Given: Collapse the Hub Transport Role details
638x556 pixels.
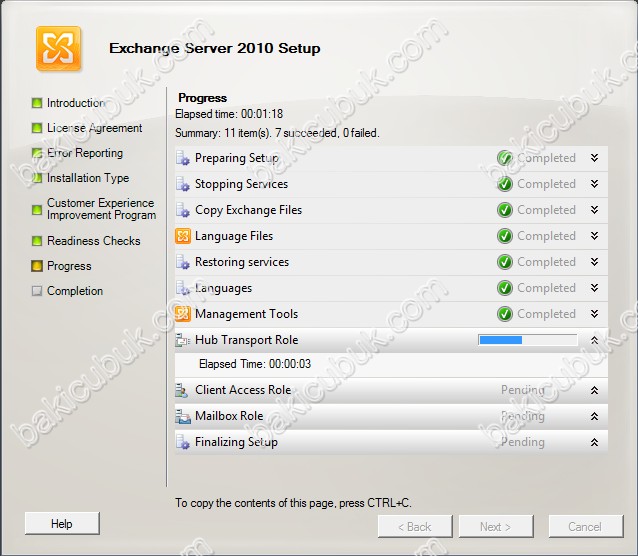Looking at the screenshot, I should click(594, 340).
